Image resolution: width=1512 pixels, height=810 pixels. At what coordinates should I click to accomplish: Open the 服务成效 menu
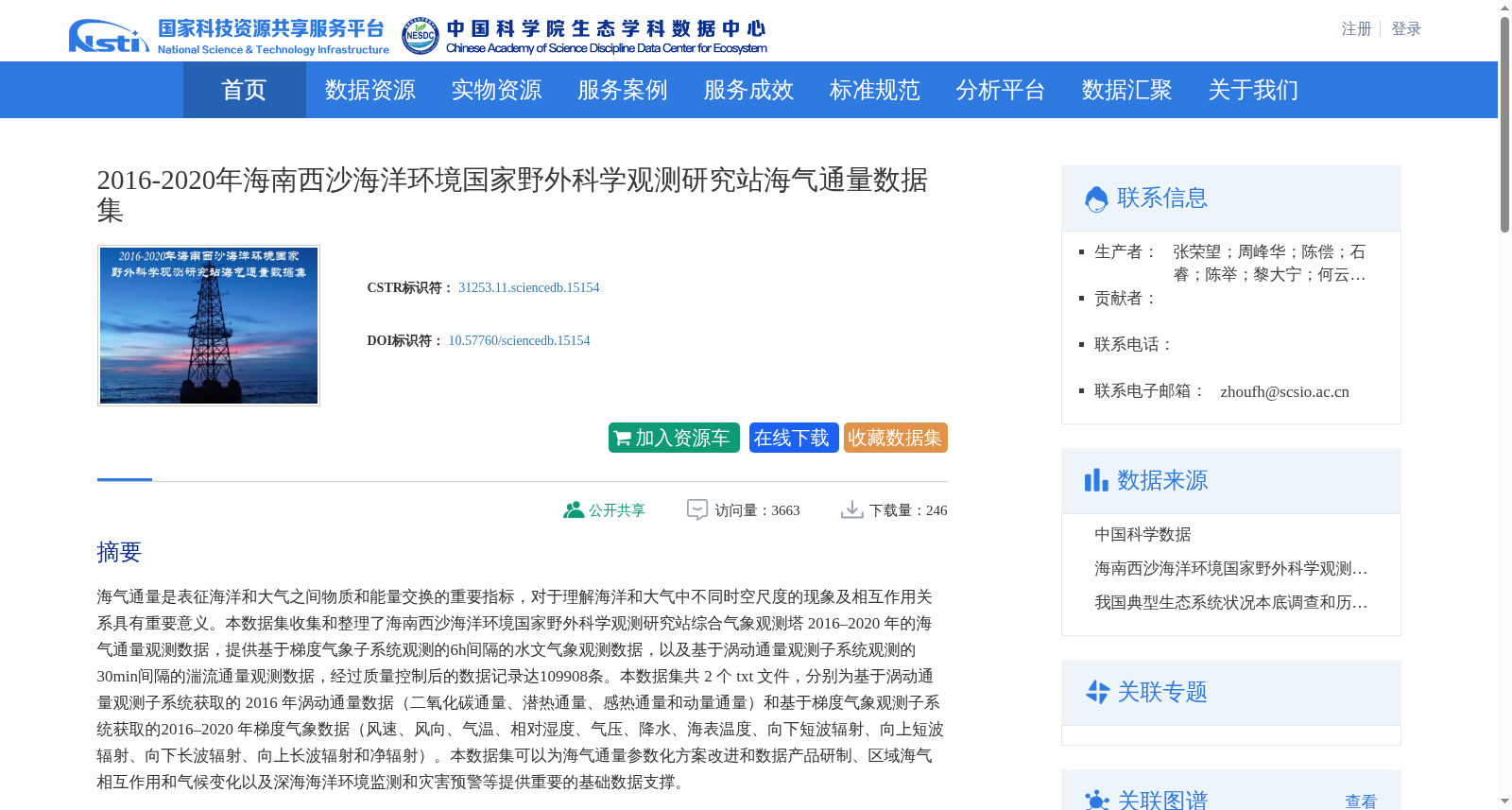(748, 90)
